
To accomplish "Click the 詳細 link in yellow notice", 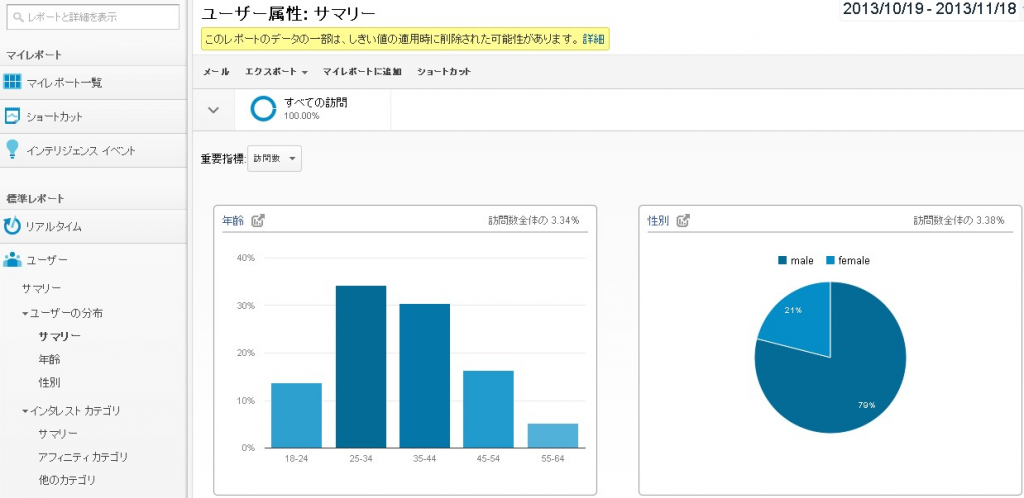I will tap(594, 39).
